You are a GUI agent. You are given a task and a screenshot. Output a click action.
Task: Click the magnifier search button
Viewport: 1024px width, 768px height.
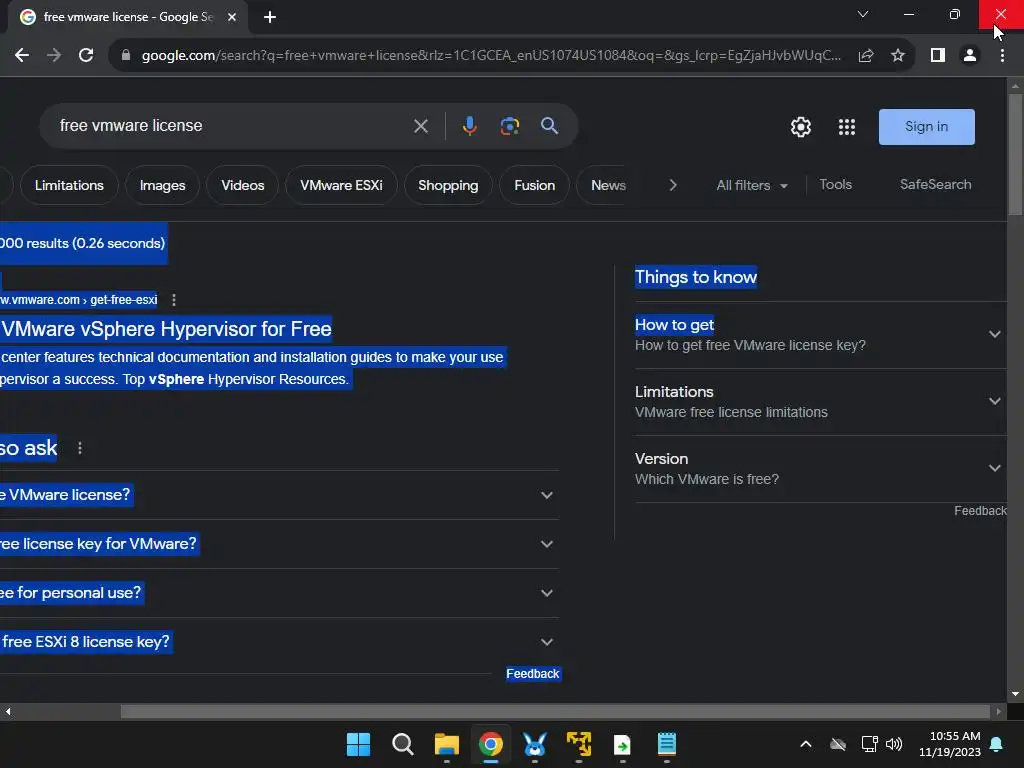point(549,125)
